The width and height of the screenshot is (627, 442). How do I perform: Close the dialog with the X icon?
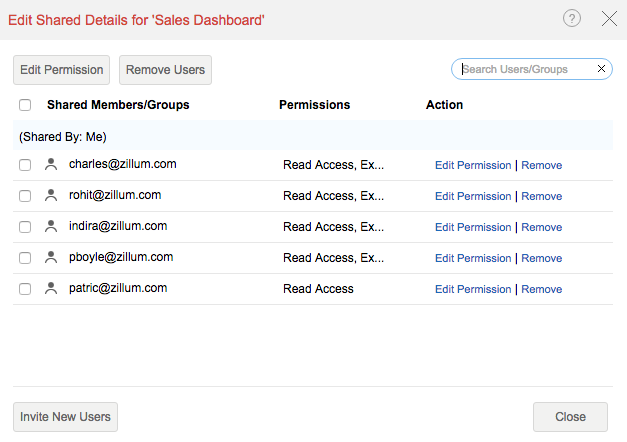tap(609, 18)
